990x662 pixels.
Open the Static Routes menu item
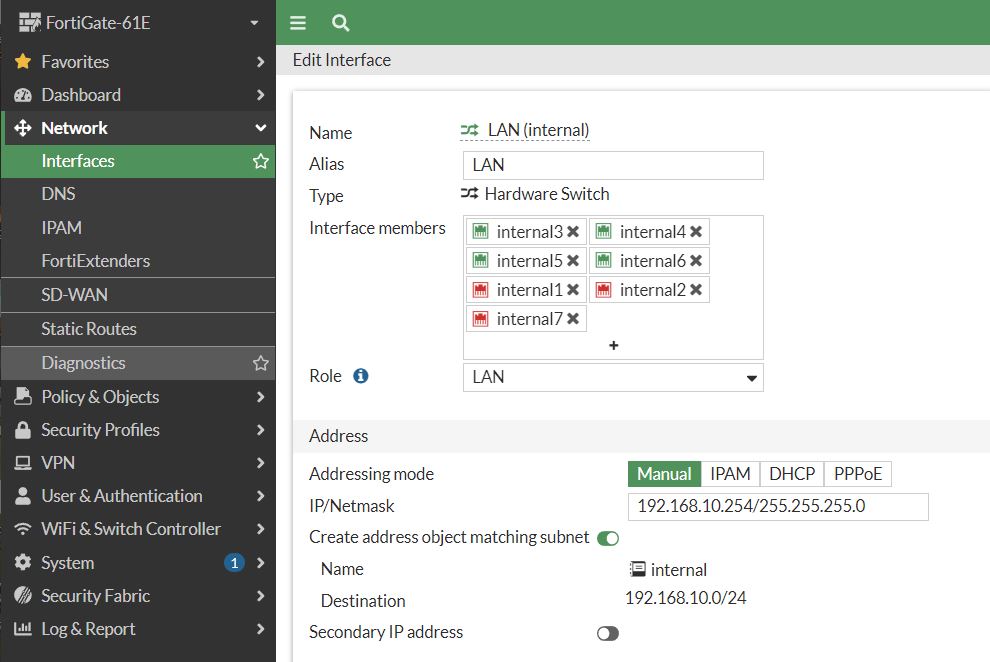pos(138,329)
